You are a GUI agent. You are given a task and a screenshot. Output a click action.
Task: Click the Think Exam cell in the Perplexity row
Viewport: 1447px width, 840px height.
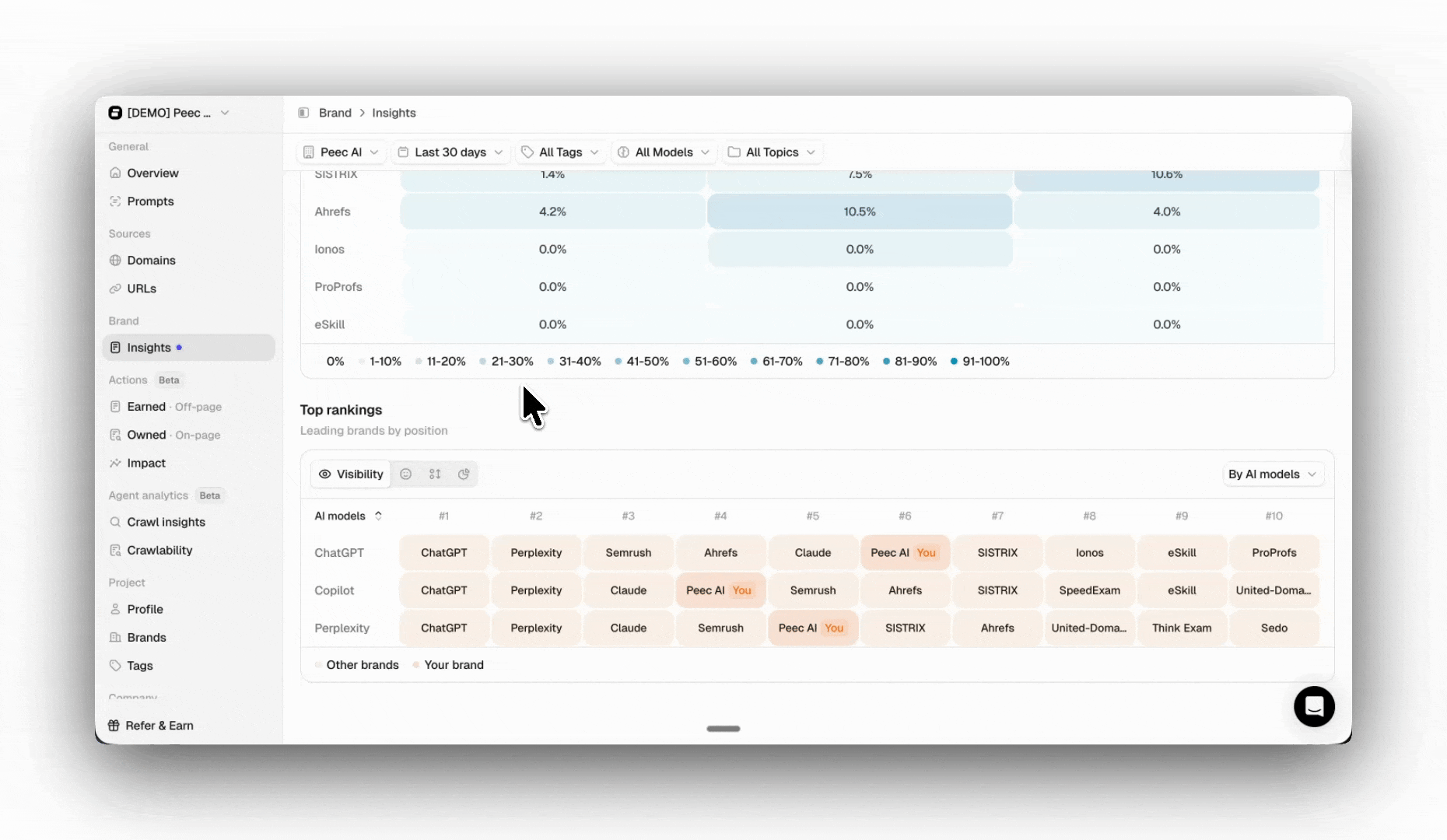(x=1182, y=628)
